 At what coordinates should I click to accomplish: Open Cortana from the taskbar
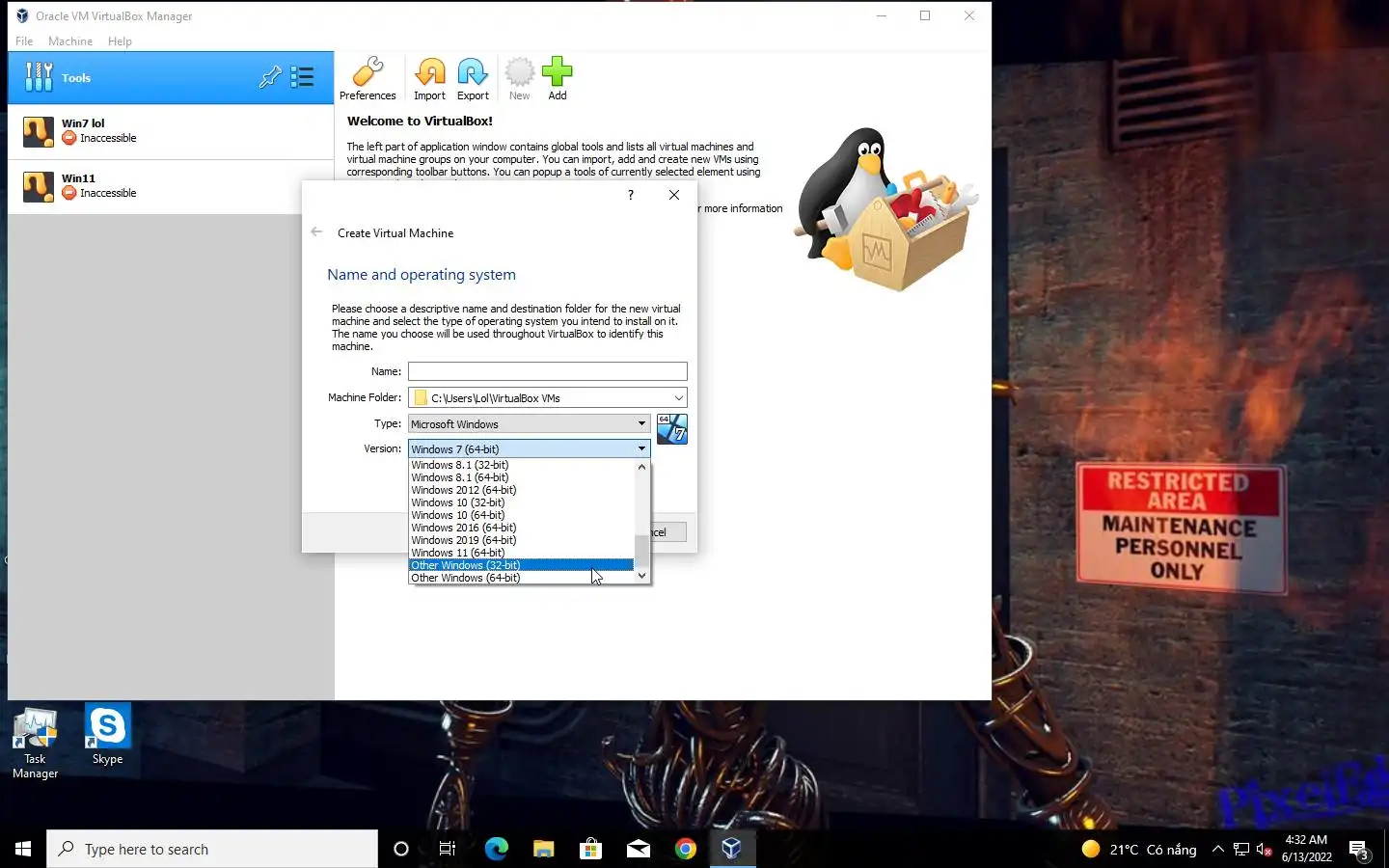click(x=401, y=849)
